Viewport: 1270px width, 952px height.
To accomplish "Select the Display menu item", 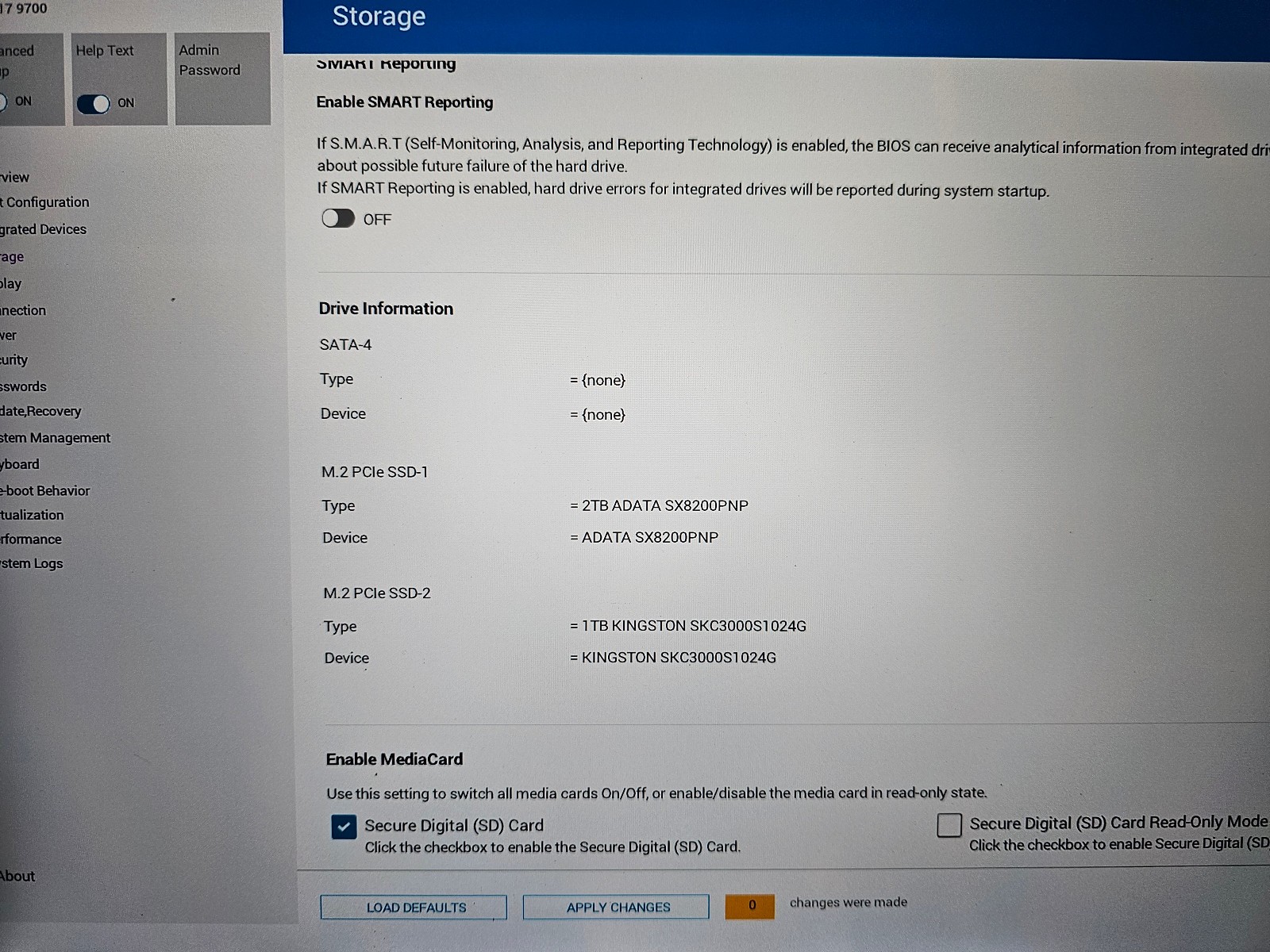I will click(11, 283).
